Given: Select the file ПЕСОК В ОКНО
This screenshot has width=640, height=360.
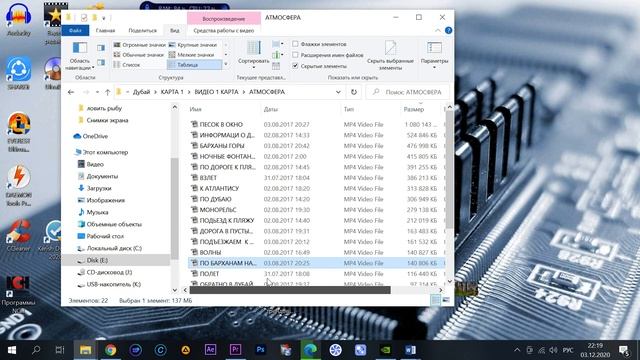Looking at the screenshot, I should 221,124.
